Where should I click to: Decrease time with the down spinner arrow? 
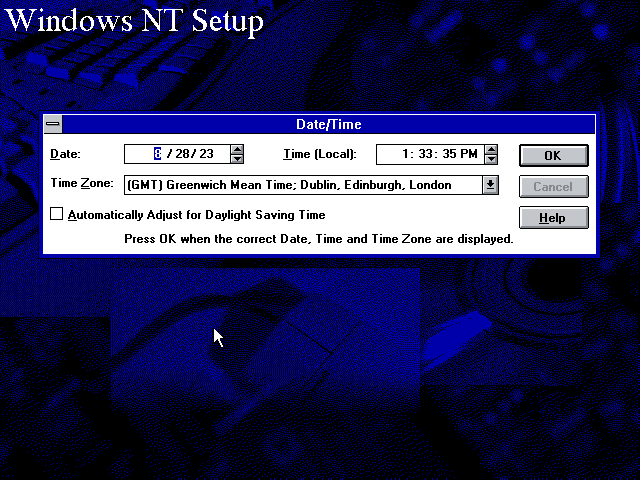(x=491, y=159)
